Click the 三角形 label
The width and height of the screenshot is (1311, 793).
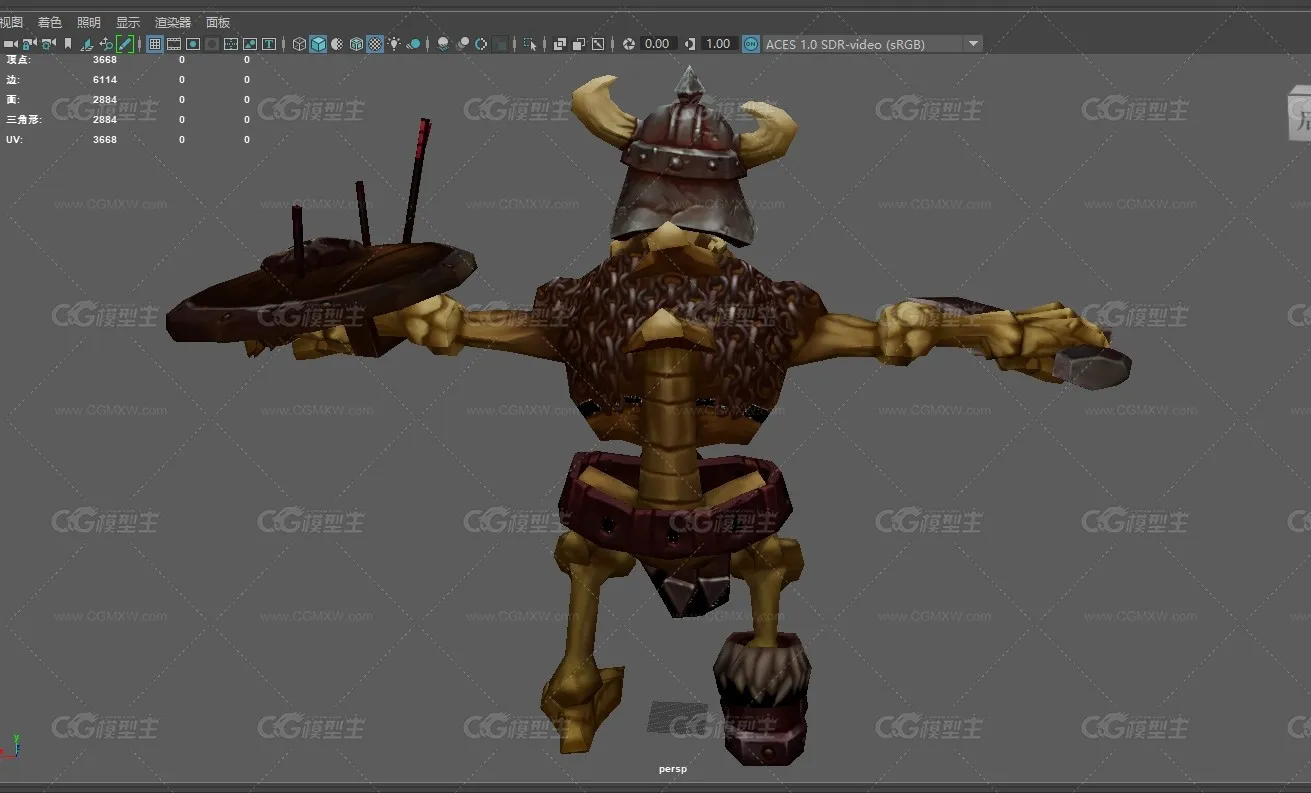click(24, 120)
